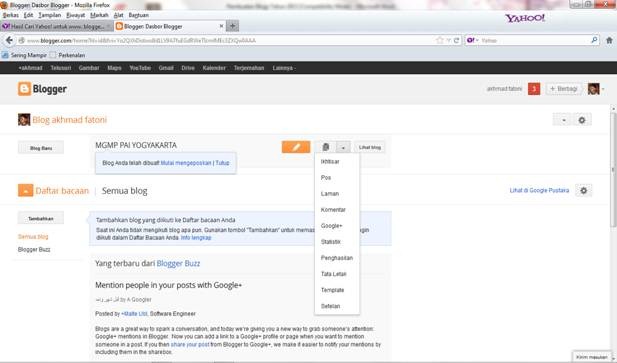Viewport: 617px width, 363px height.
Task: Click the Kirim masukan feedback button
Action: [592, 357]
